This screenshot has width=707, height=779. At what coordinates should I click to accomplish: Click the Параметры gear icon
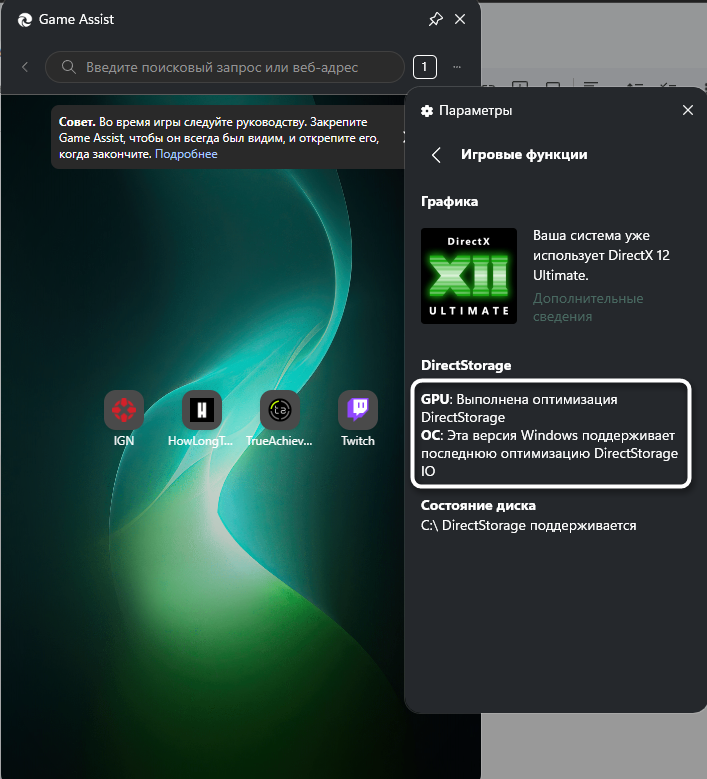[427, 111]
